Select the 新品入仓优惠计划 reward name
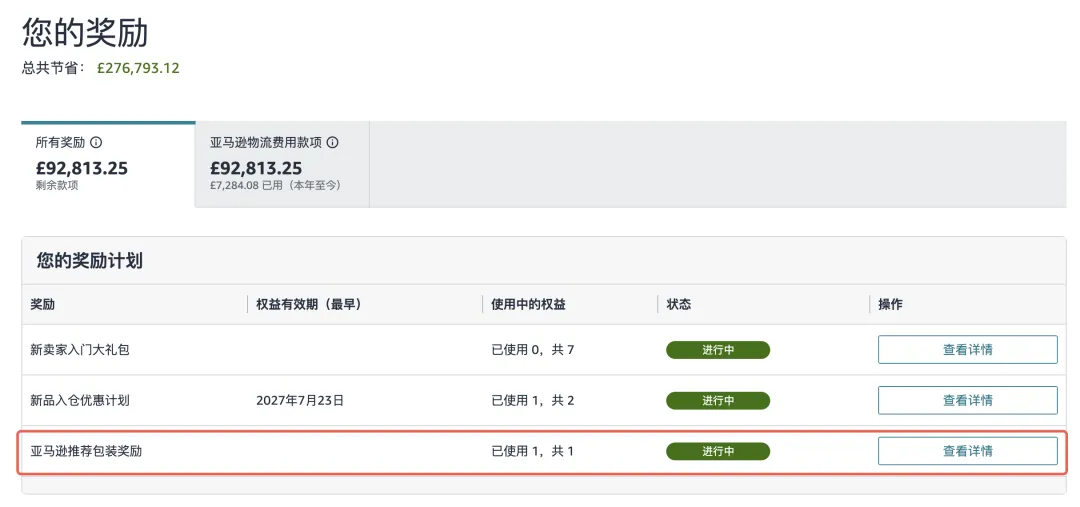The height and width of the screenshot is (507, 1080). tap(80, 400)
